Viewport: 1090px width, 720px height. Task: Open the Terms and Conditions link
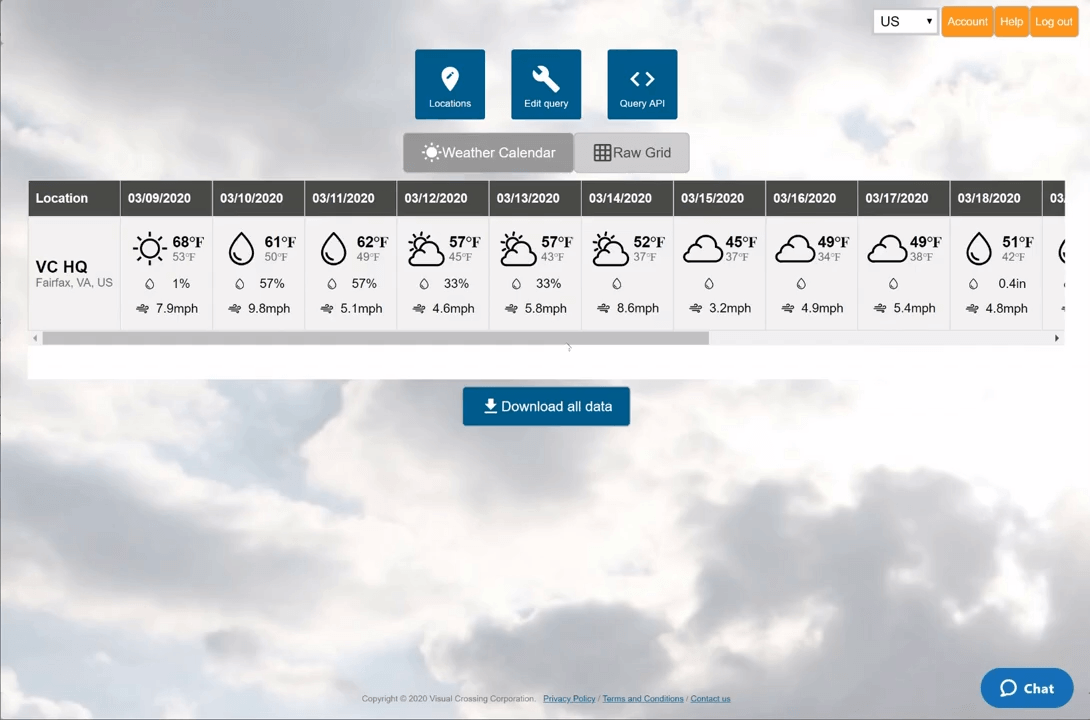point(642,699)
